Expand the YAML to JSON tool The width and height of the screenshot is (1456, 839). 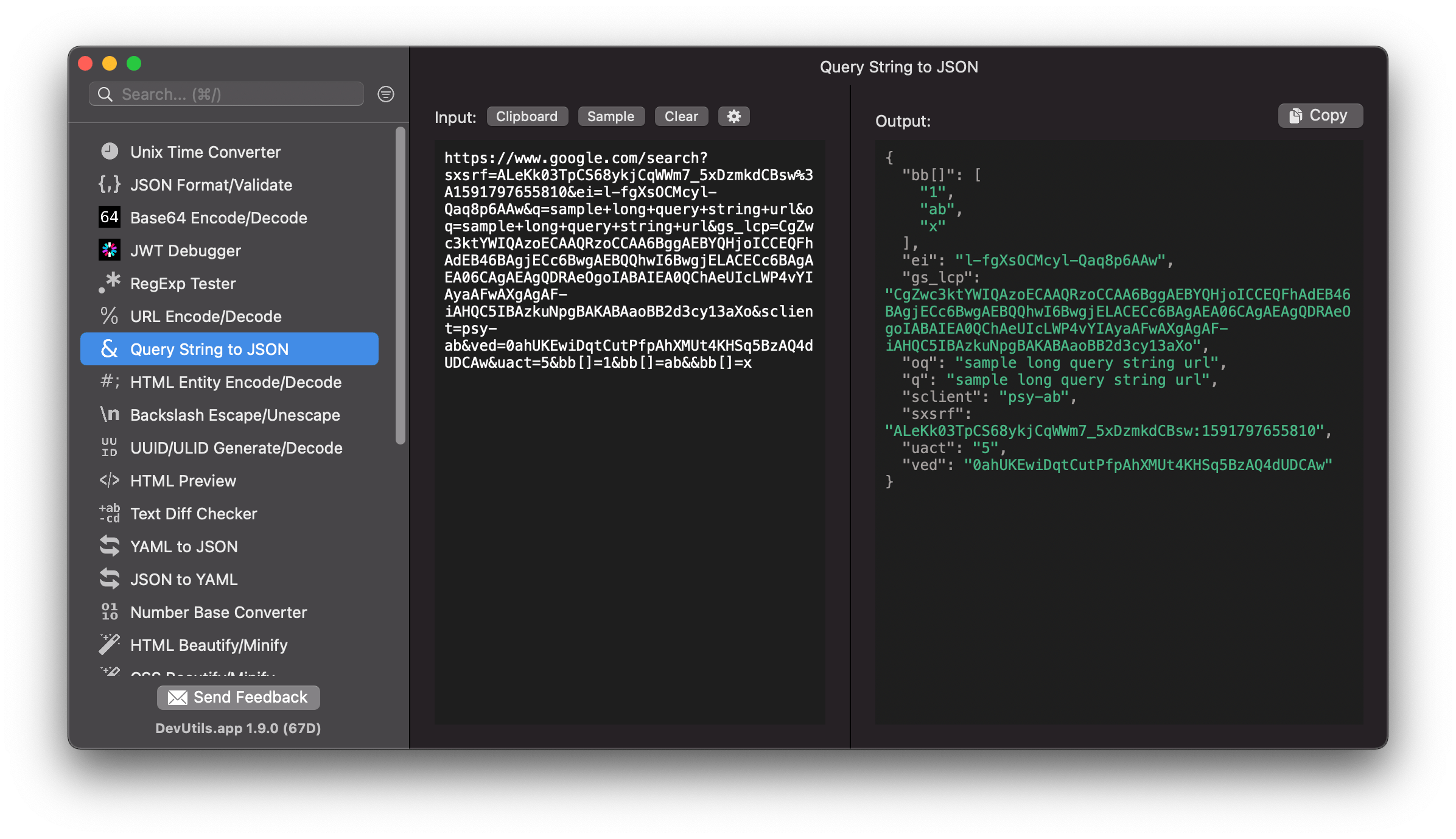point(184,546)
